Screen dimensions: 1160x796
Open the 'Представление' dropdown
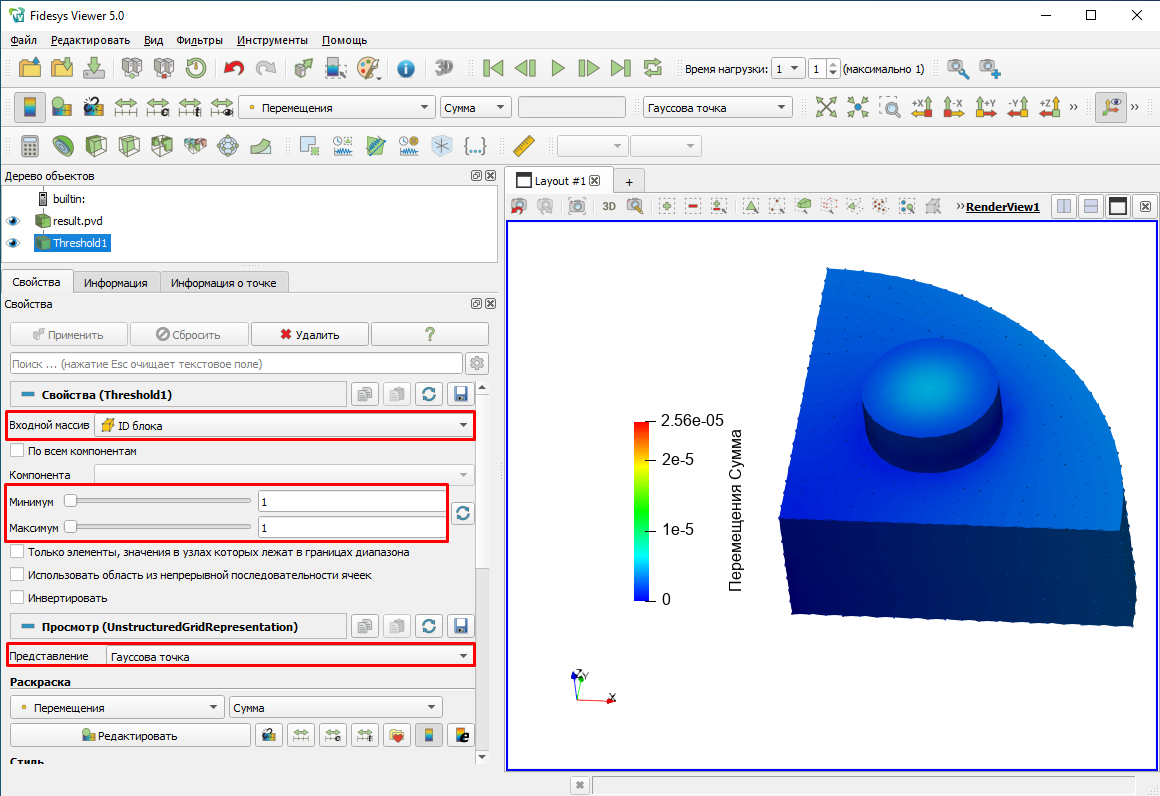290,656
